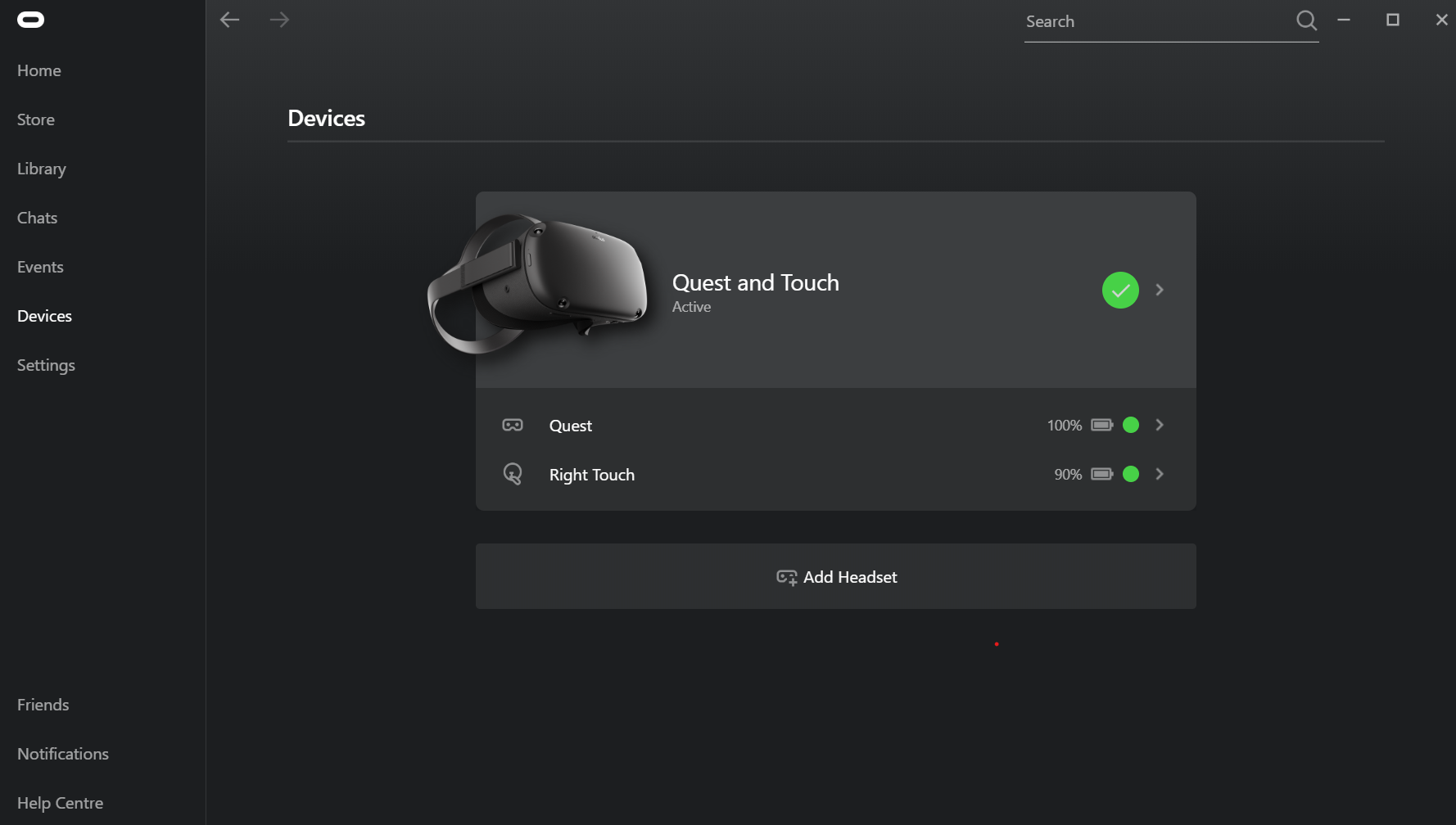Screen dimensions: 1456x825
Task: Click the Right Touch green status indicator
Action: point(1131,474)
